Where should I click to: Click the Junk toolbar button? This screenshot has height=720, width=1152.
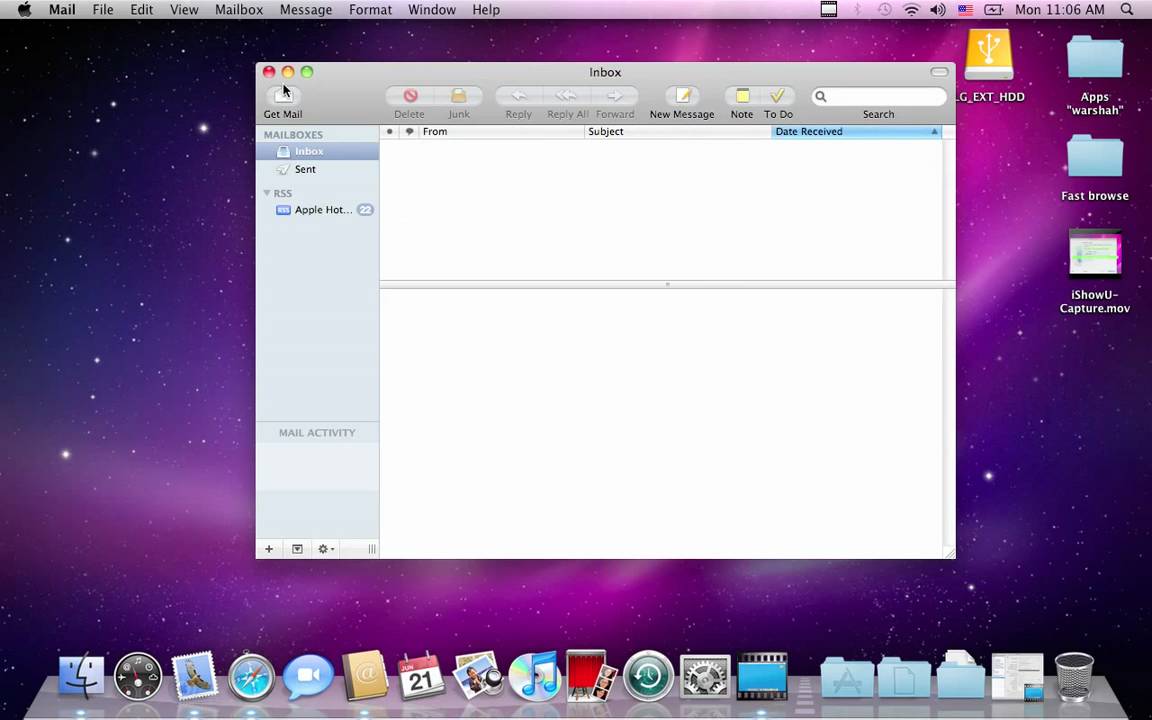(458, 96)
